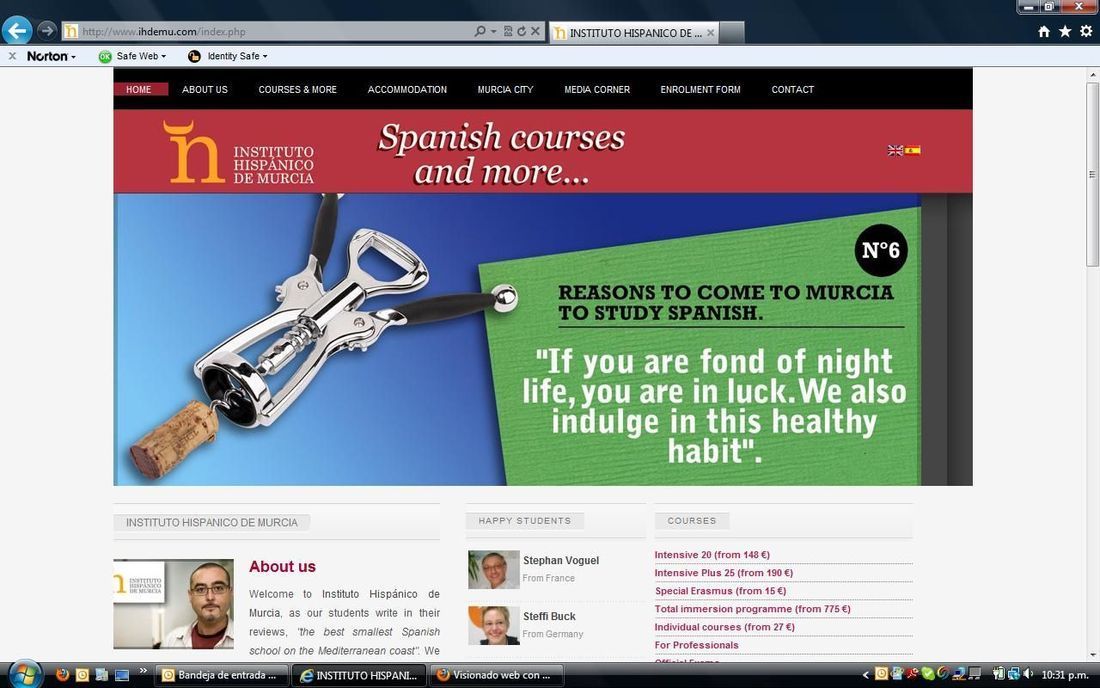Screen dimensions: 1100x688
Task: Show hidden tray icons arrow
Action: click(x=866, y=675)
